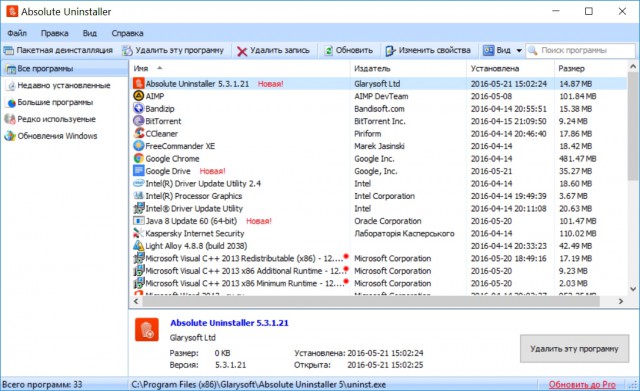
Task: Click the large orange trash icon in details
Action: [147, 329]
